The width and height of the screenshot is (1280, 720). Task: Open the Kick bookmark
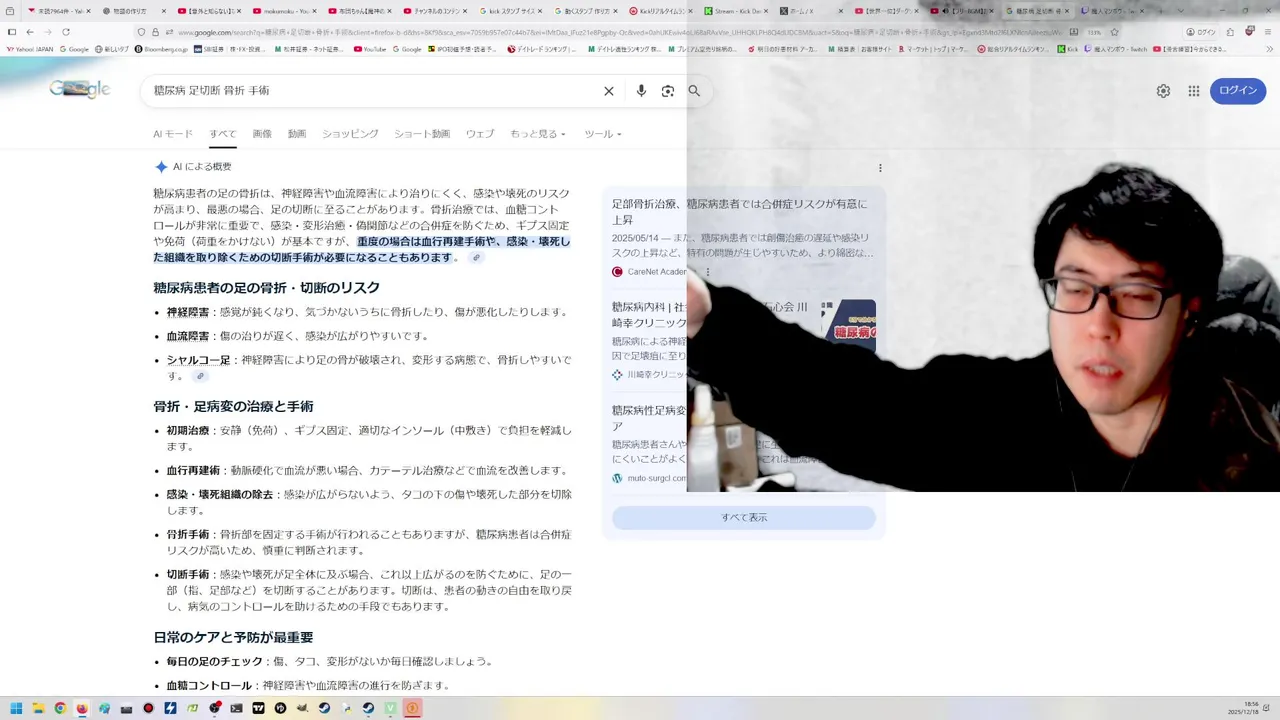[1068, 49]
